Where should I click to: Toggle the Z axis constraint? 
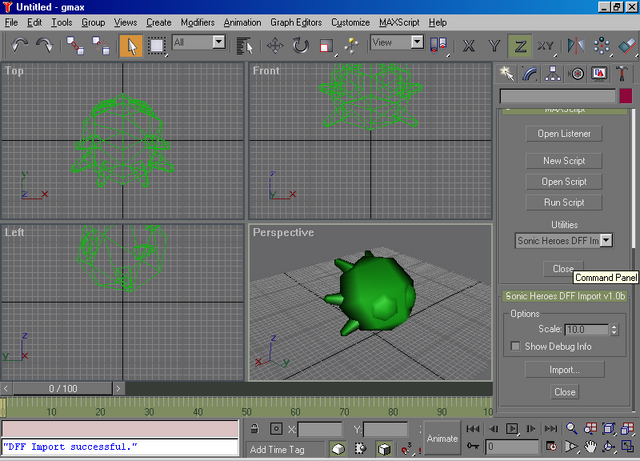520,45
